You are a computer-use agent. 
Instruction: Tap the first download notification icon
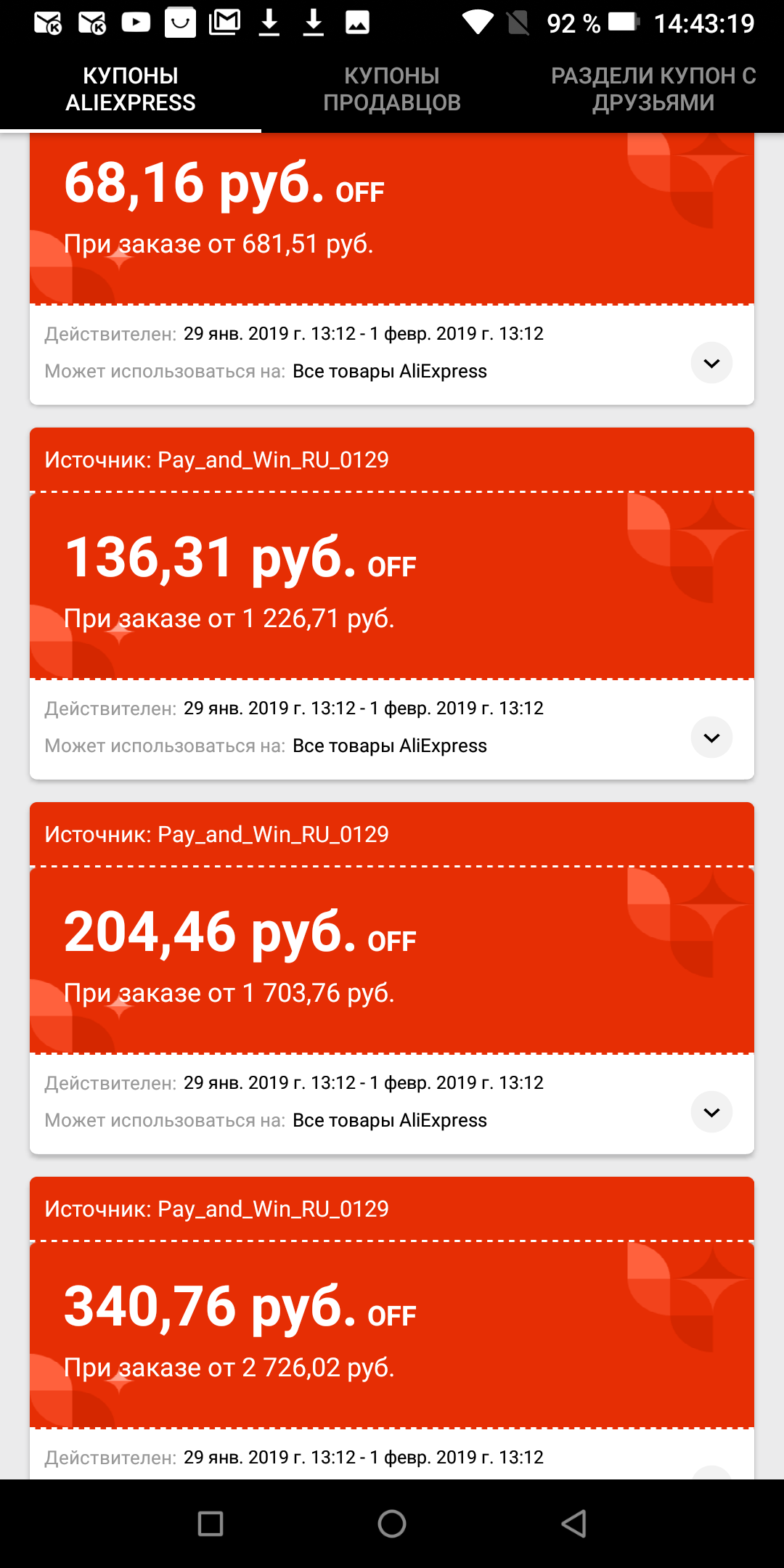tap(269, 23)
